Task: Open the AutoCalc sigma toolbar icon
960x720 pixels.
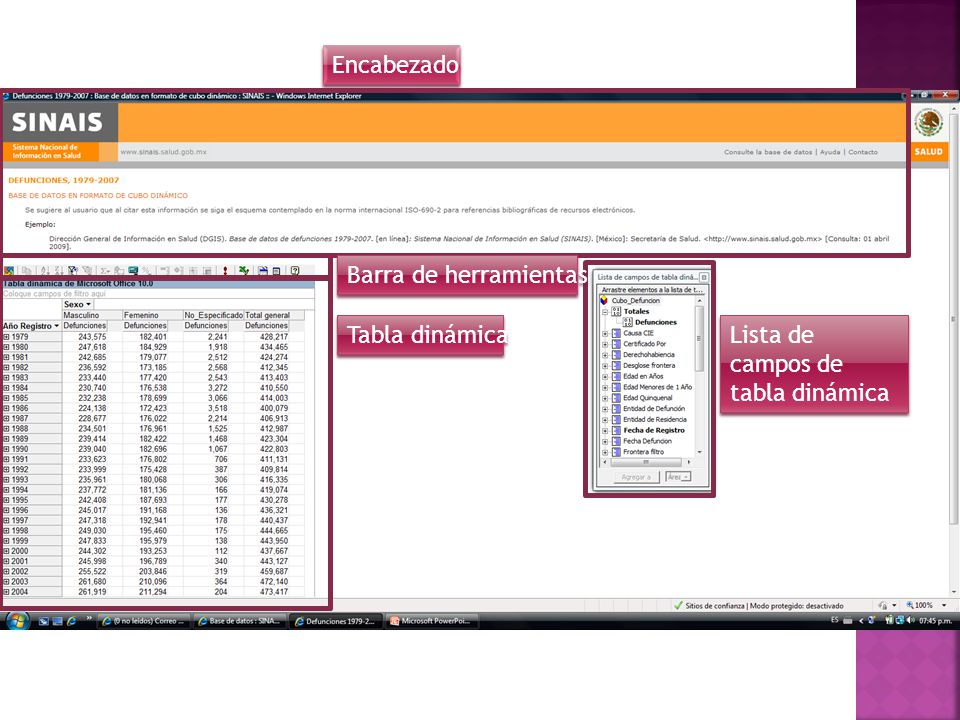Action: [105, 270]
